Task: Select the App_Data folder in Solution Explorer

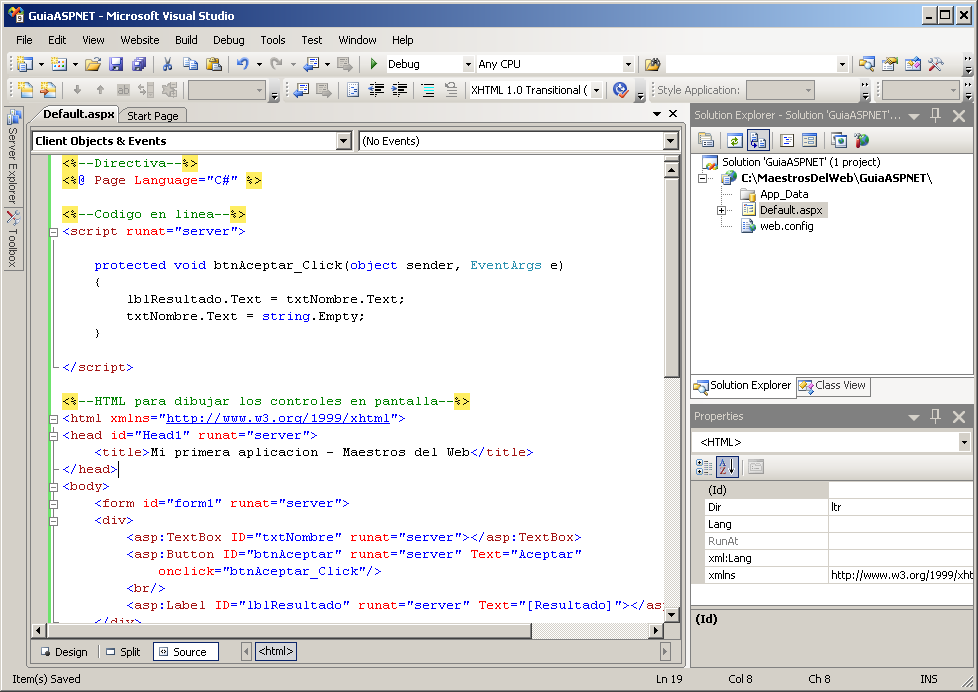Action: tap(784, 194)
